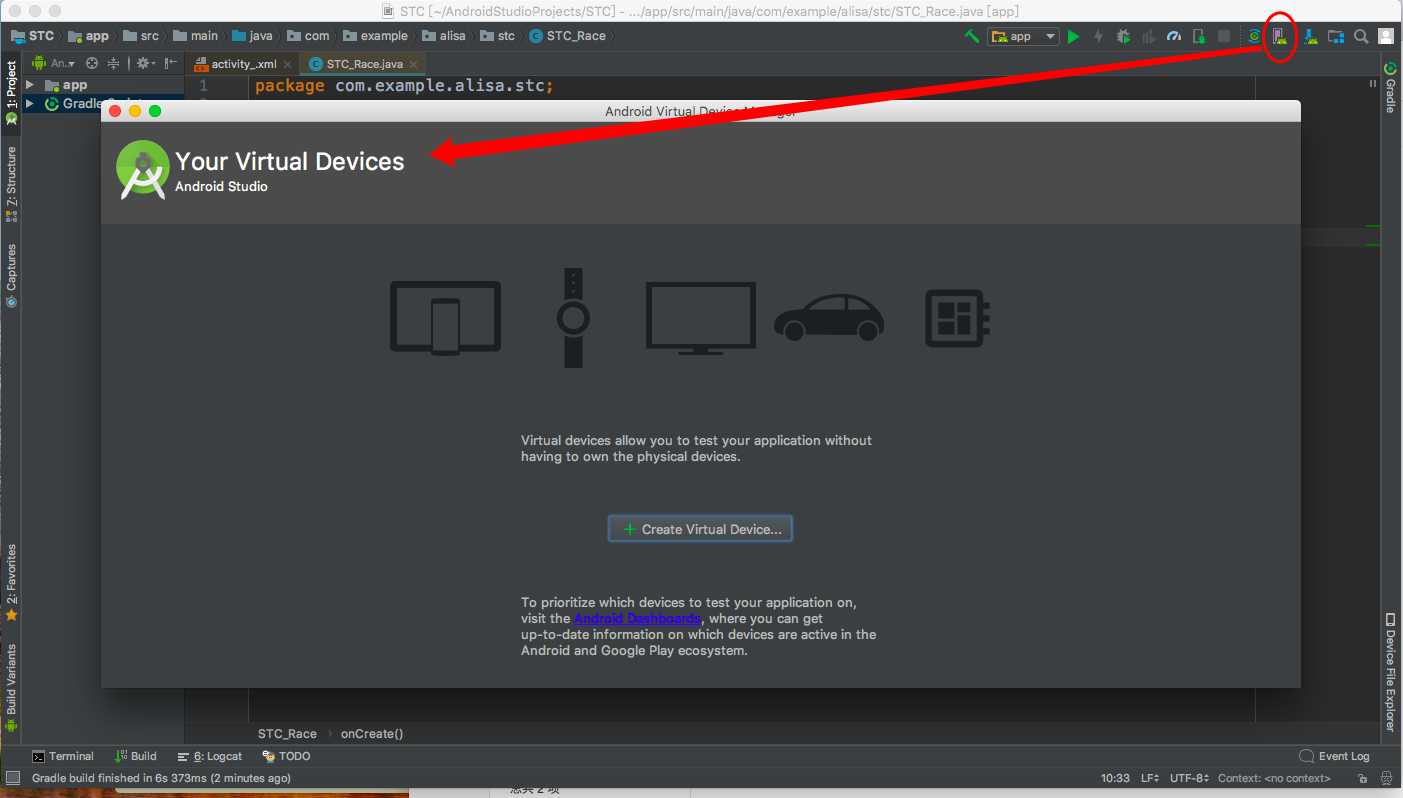Image resolution: width=1403 pixels, height=798 pixels.
Task: Click the java breadcrumb folder
Action: pos(252,36)
